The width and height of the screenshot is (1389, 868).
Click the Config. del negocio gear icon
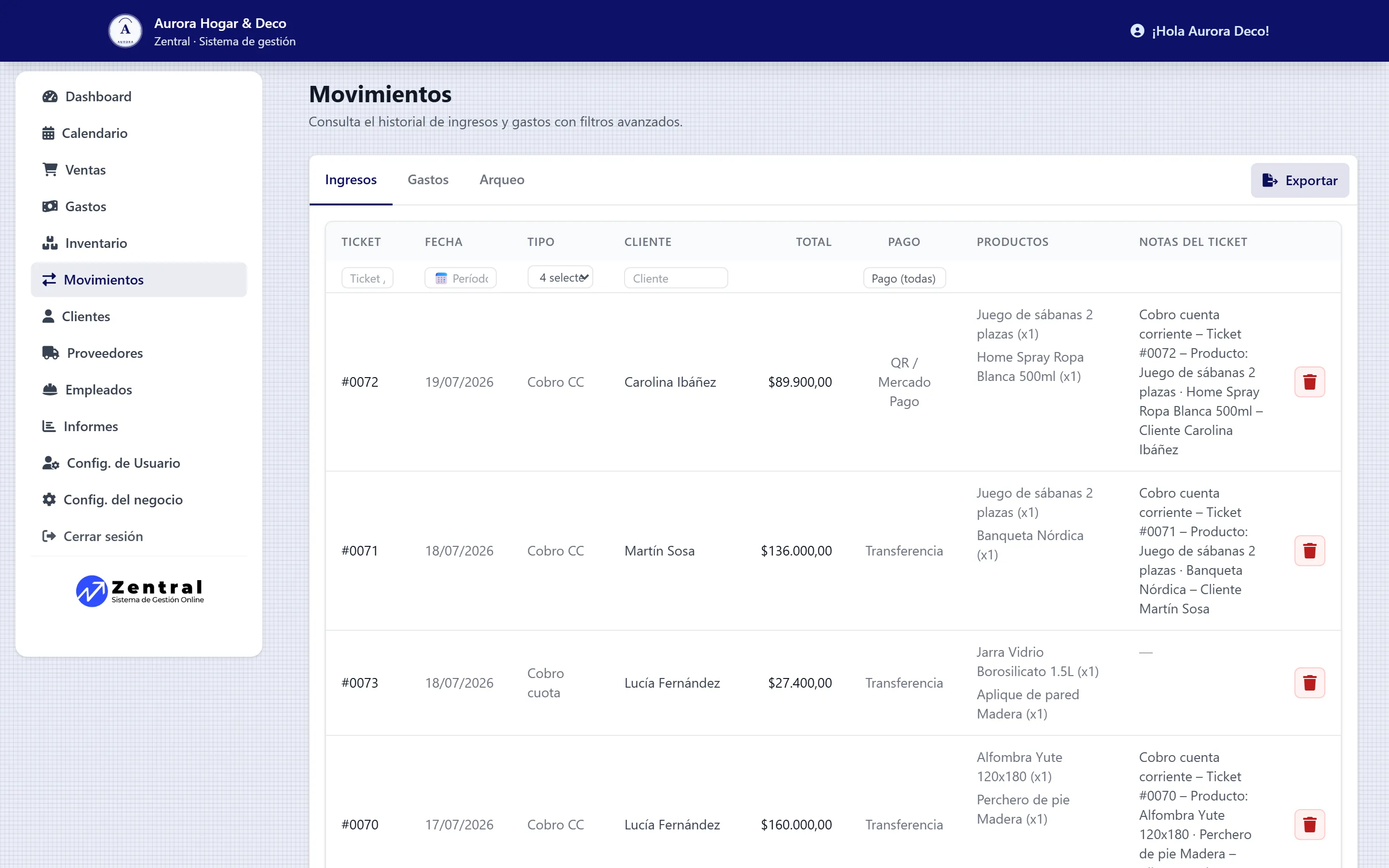[x=49, y=500]
